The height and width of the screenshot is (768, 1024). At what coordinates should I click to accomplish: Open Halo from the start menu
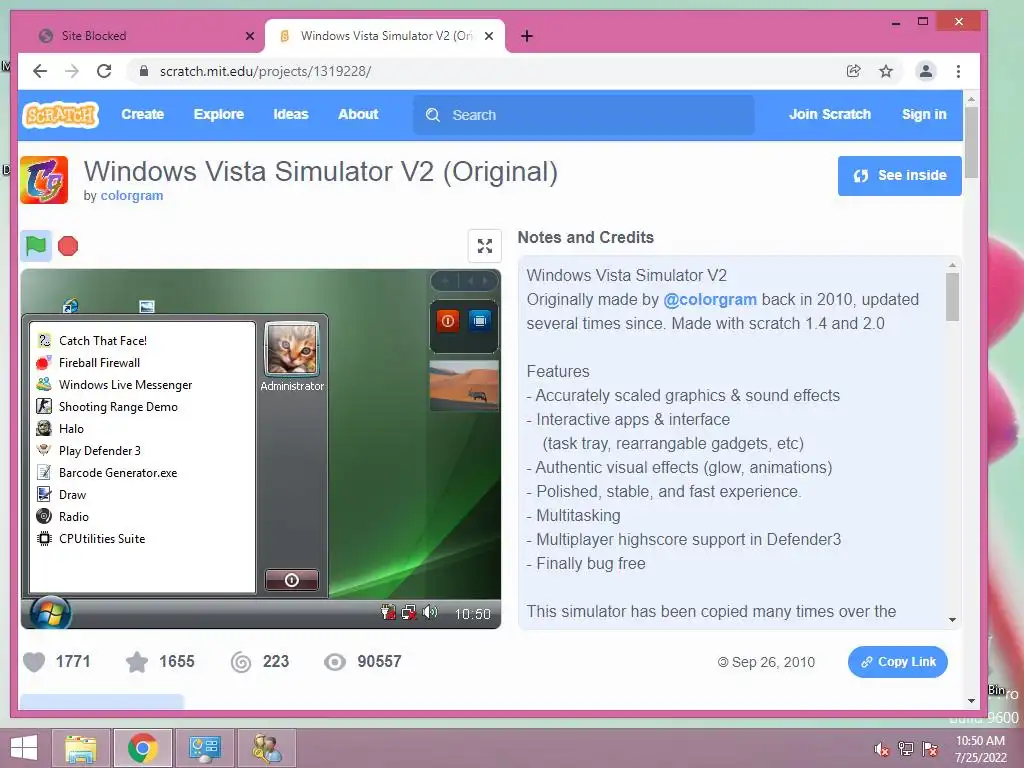click(71, 428)
